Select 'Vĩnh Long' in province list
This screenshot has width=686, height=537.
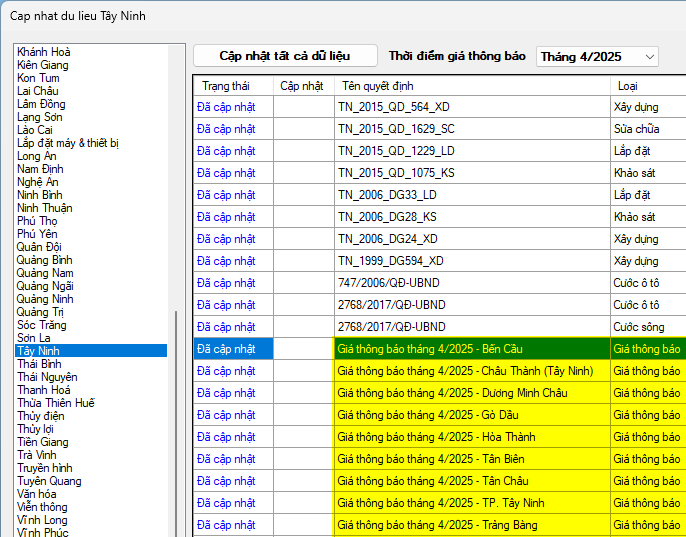click(91, 520)
